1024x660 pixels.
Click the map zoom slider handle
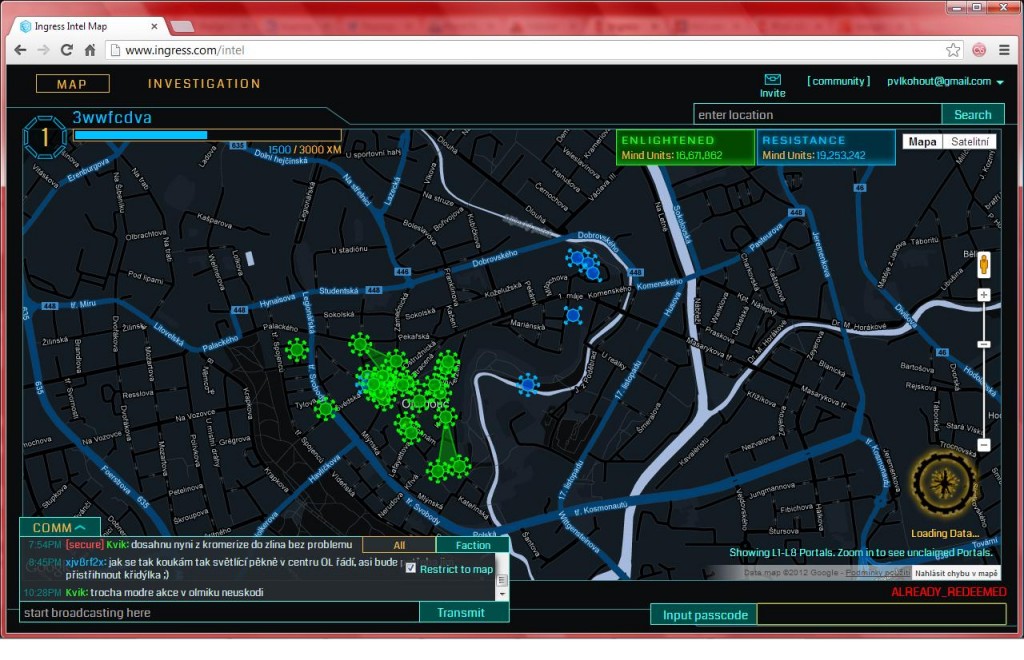984,344
